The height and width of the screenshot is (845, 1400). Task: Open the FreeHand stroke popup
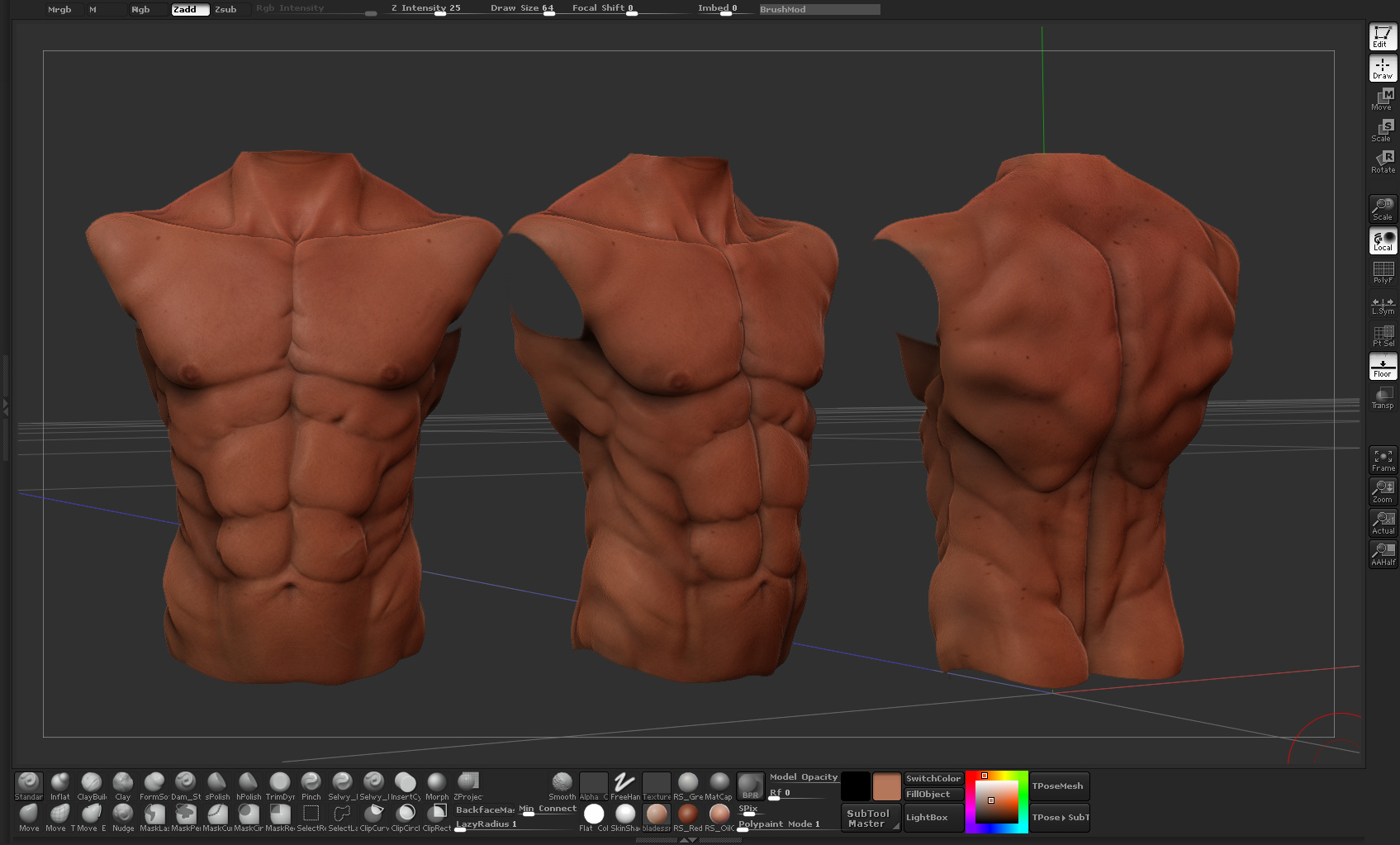pyautogui.click(x=625, y=786)
